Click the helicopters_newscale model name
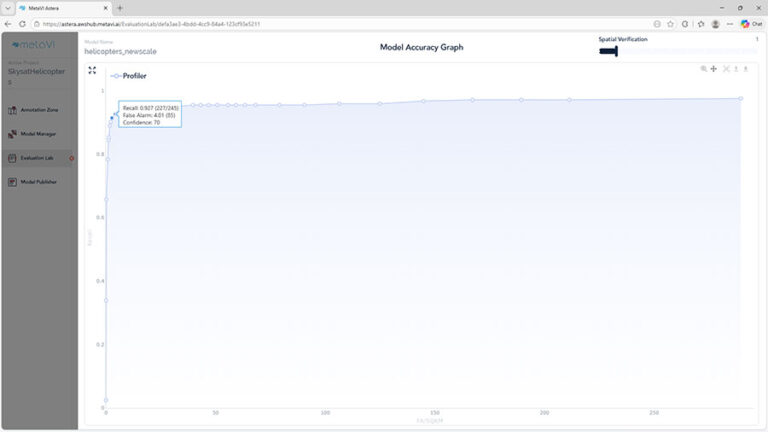 pyautogui.click(x=120, y=51)
